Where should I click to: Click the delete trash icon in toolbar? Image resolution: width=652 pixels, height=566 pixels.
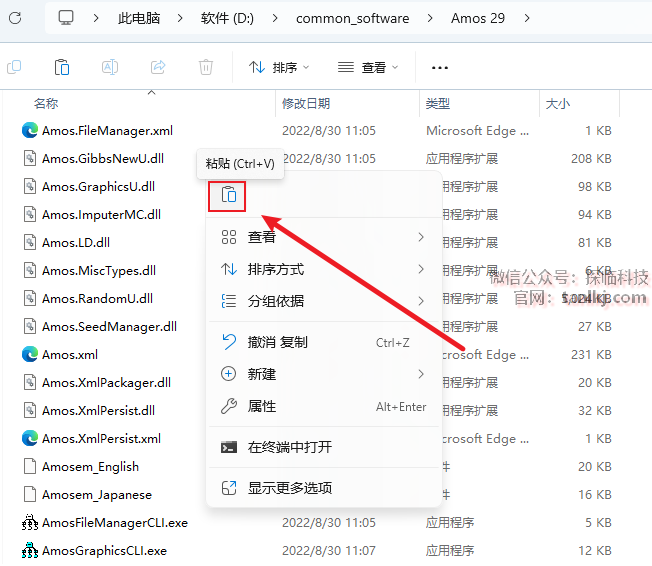[206, 67]
